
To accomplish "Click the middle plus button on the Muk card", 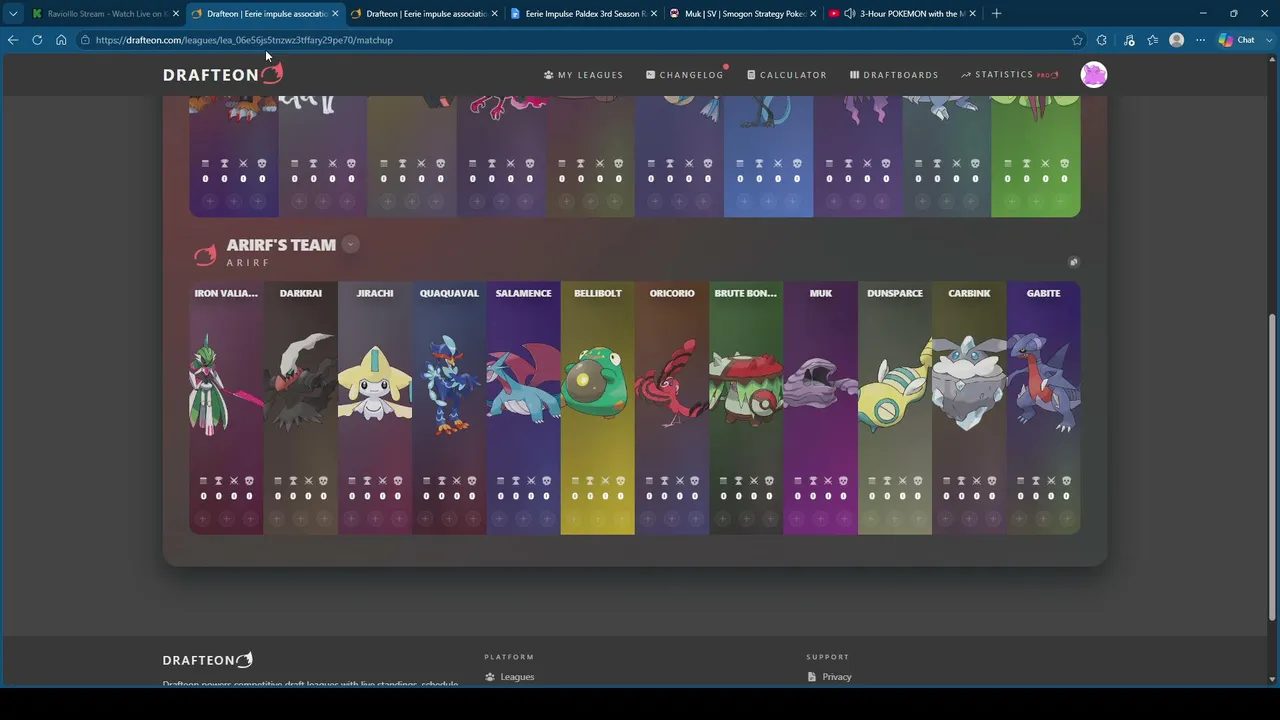I will pos(820,518).
